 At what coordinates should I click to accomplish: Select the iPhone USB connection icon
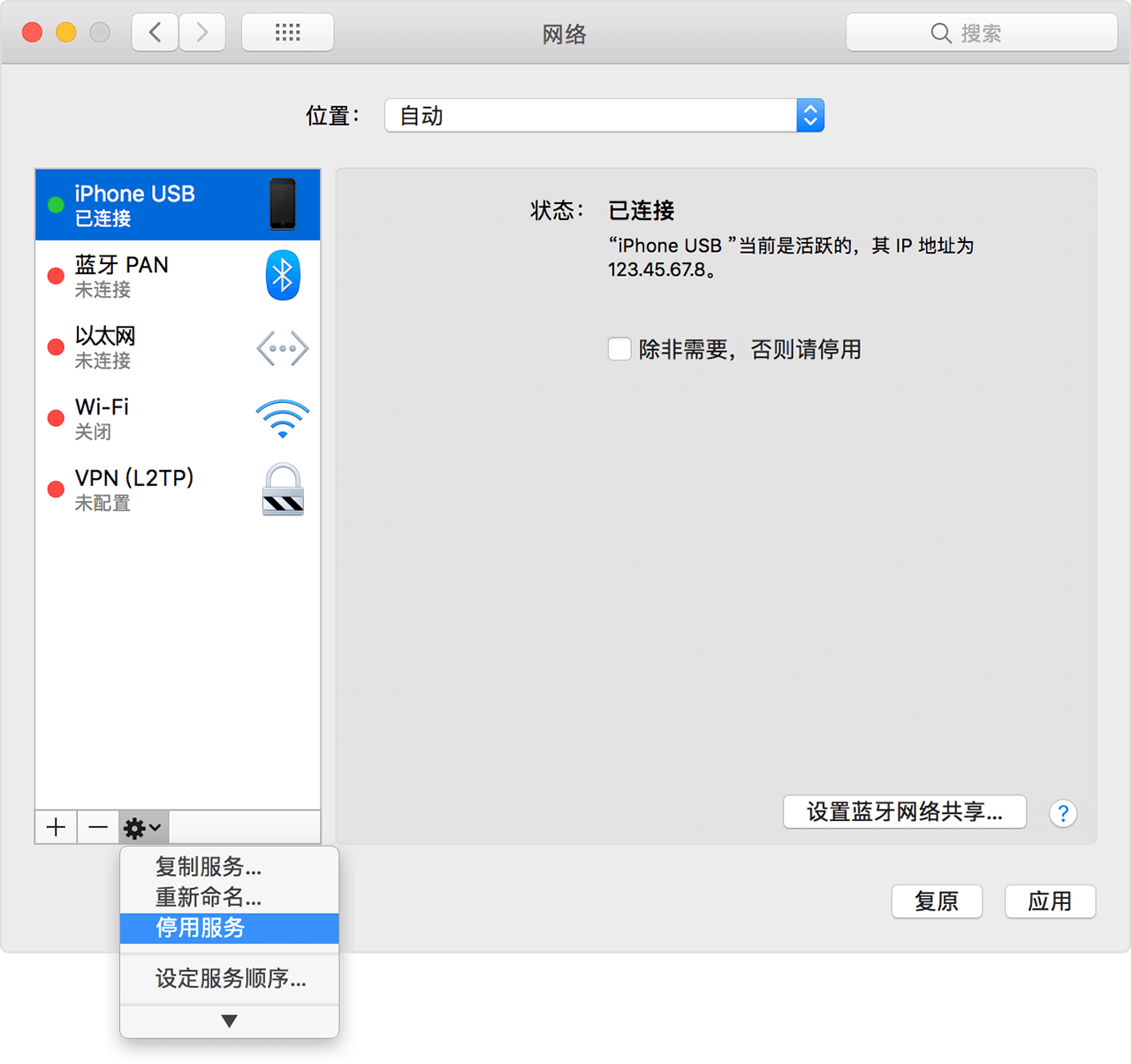click(283, 204)
